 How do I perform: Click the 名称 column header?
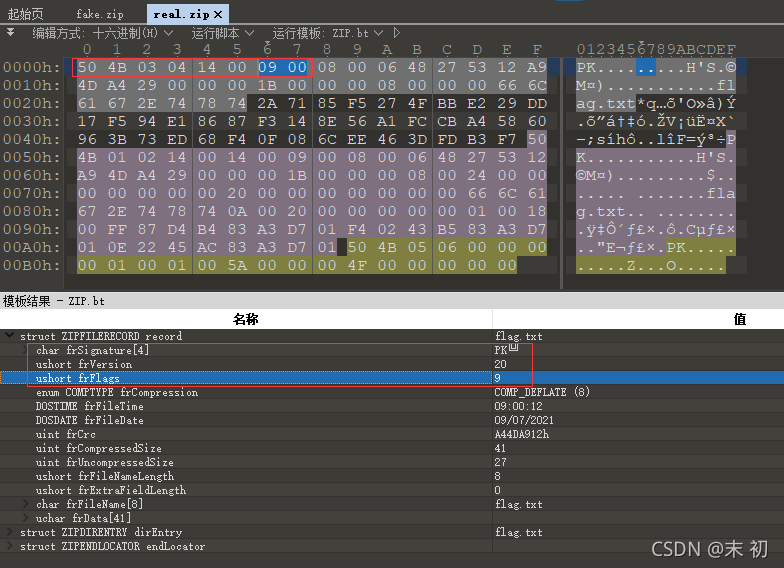[246, 319]
